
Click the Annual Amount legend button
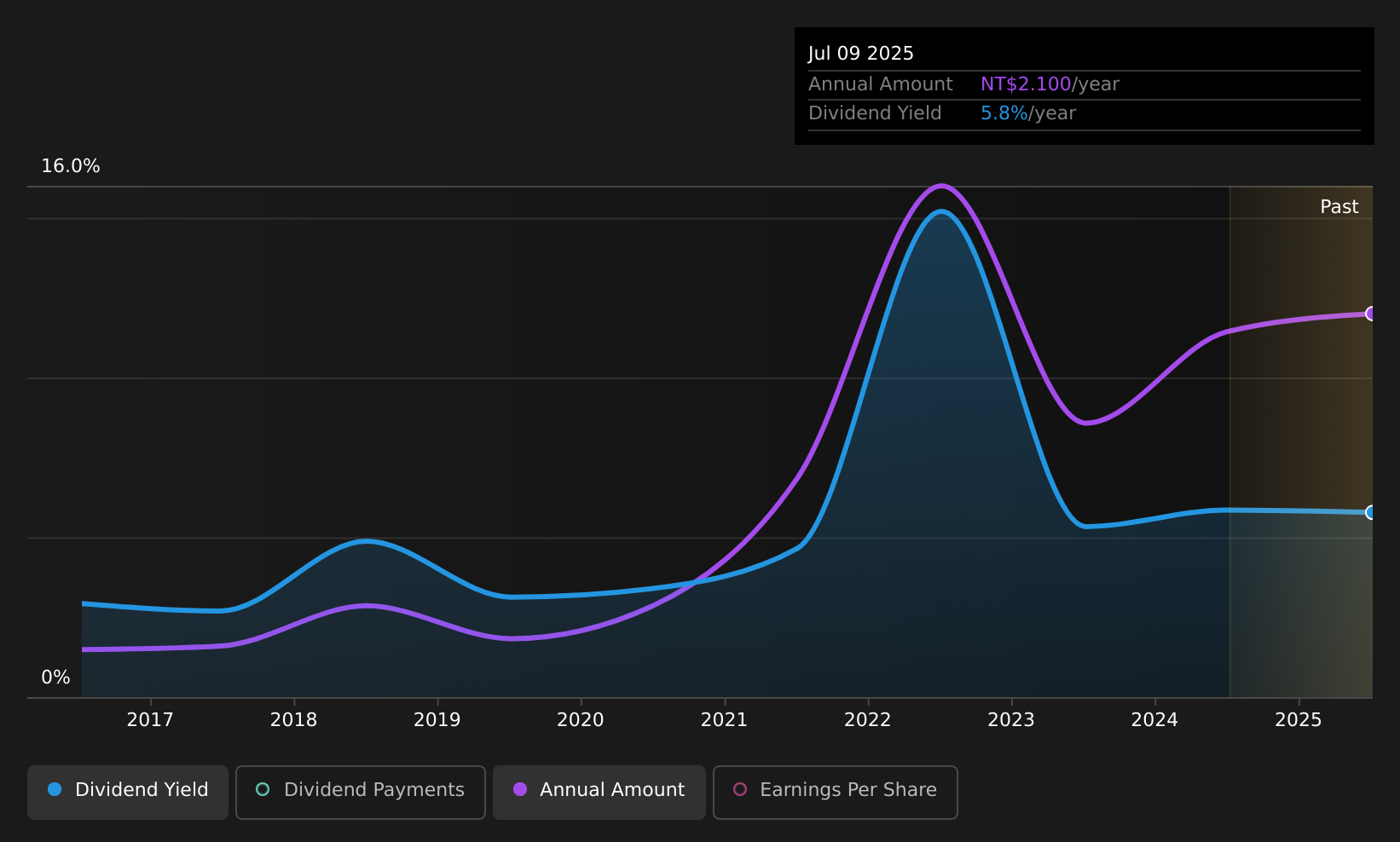click(x=599, y=792)
